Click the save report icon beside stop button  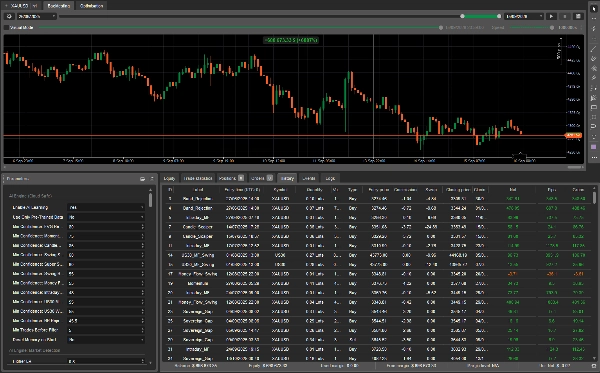pyautogui.click(x=578, y=16)
